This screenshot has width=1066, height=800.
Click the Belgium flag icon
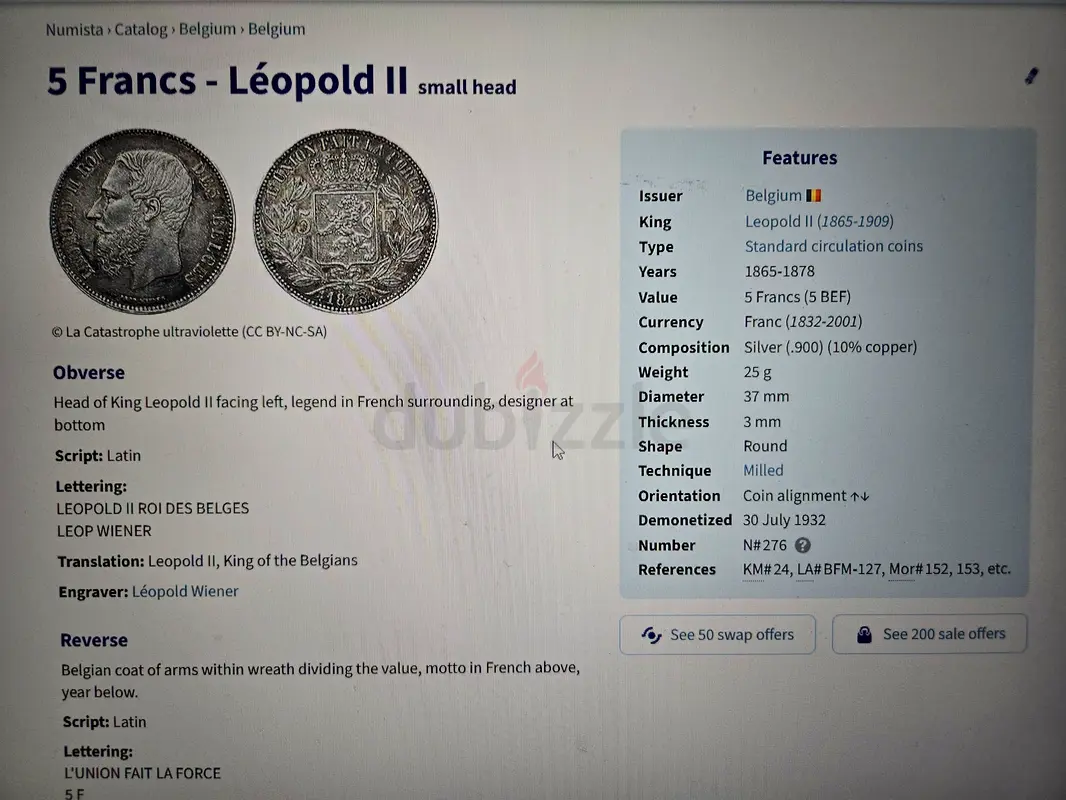[x=814, y=196]
